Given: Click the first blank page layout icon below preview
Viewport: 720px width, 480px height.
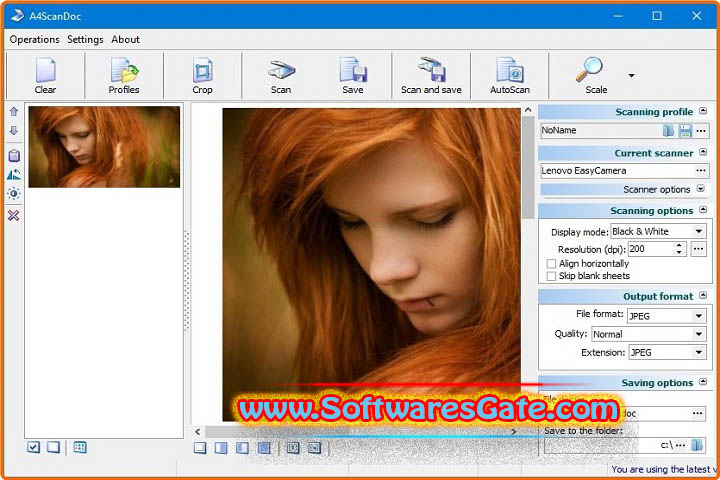Looking at the screenshot, I should pos(200,448).
